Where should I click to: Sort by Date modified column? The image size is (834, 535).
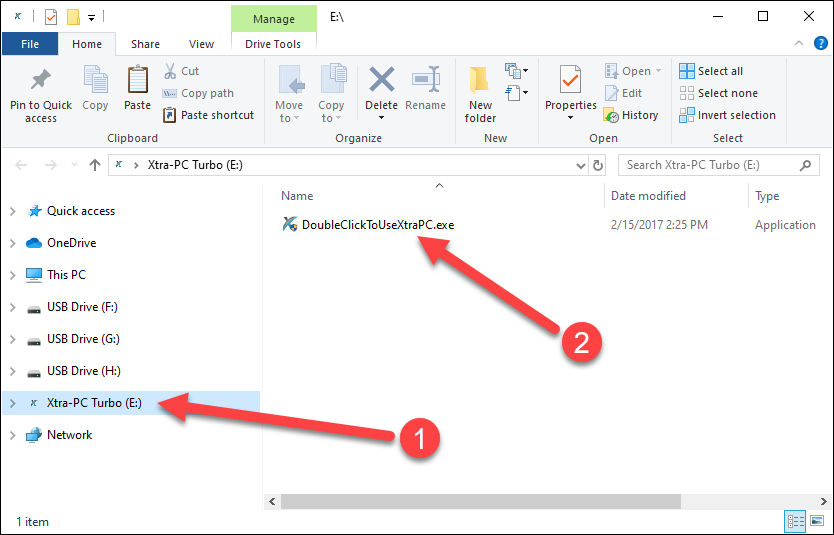[x=648, y=196]
